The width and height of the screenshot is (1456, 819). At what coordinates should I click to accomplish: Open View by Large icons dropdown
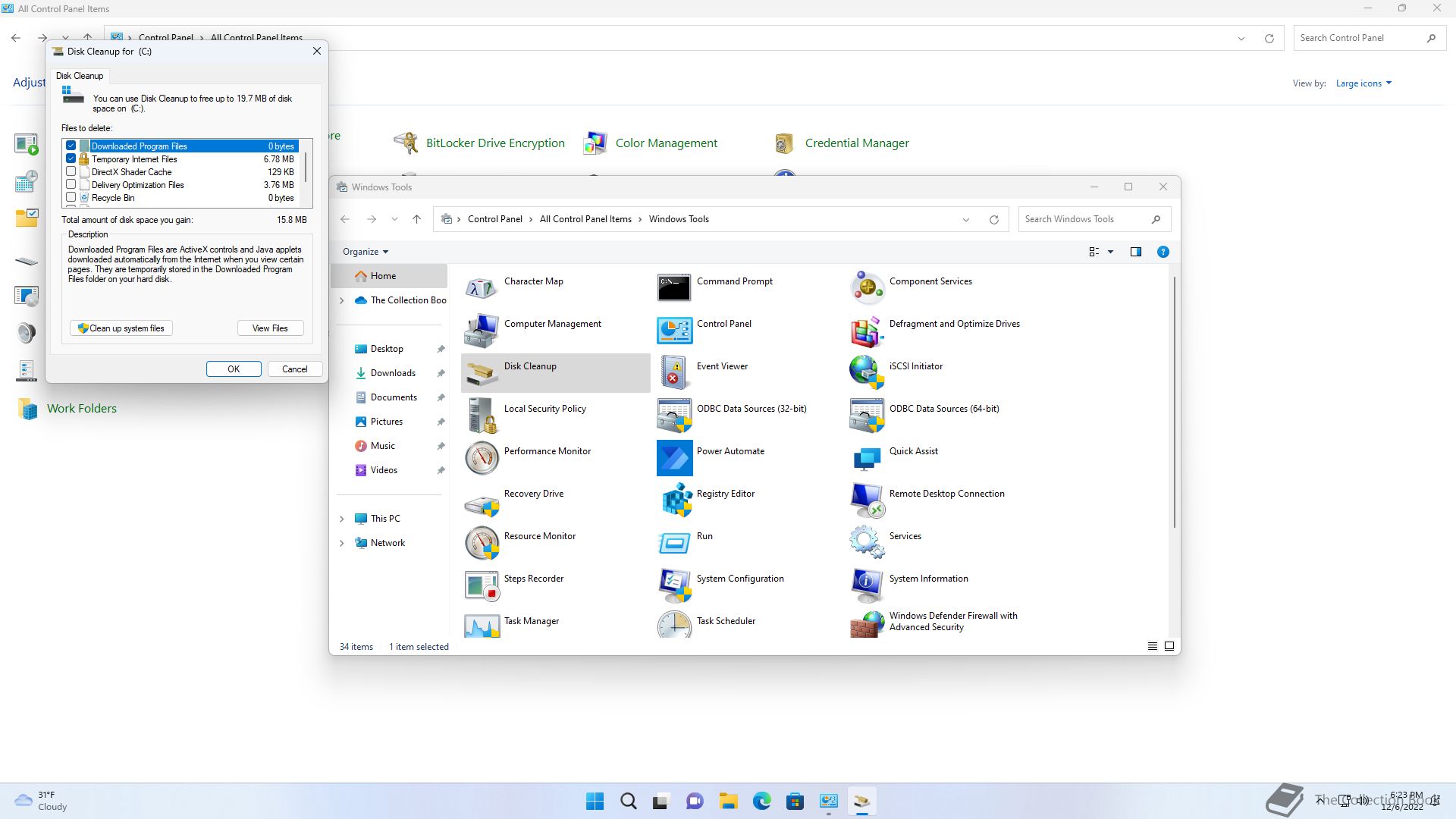tap(1363, 83)
